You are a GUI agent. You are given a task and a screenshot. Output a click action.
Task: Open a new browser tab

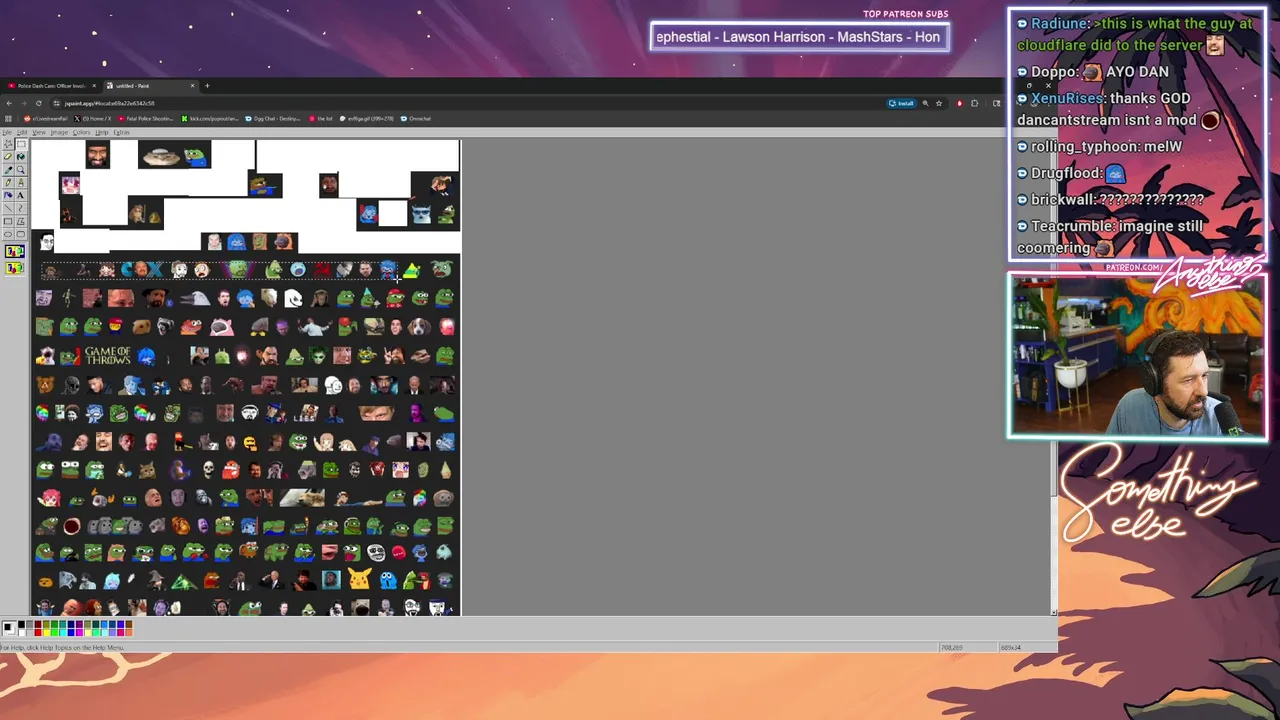pos(207,86)
